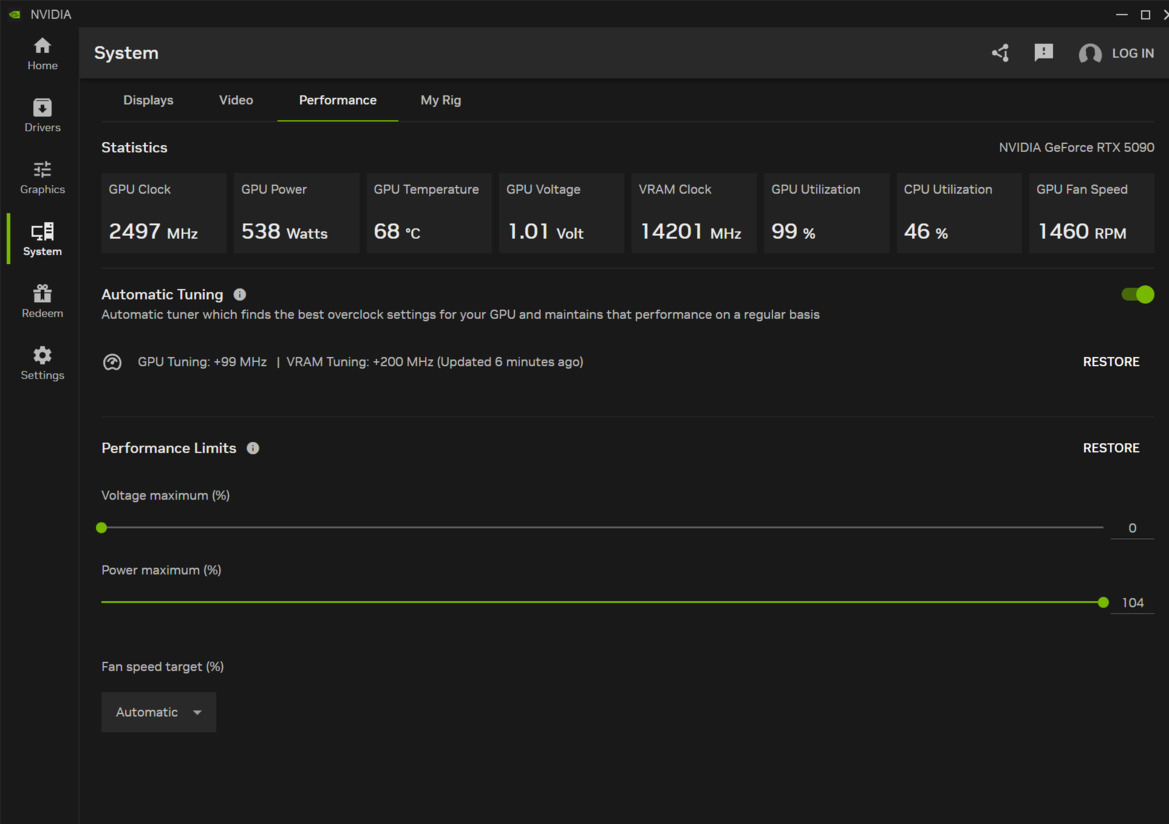Click the System page title
Viewport: 1169px width, 824px height.
click(126, 53)
